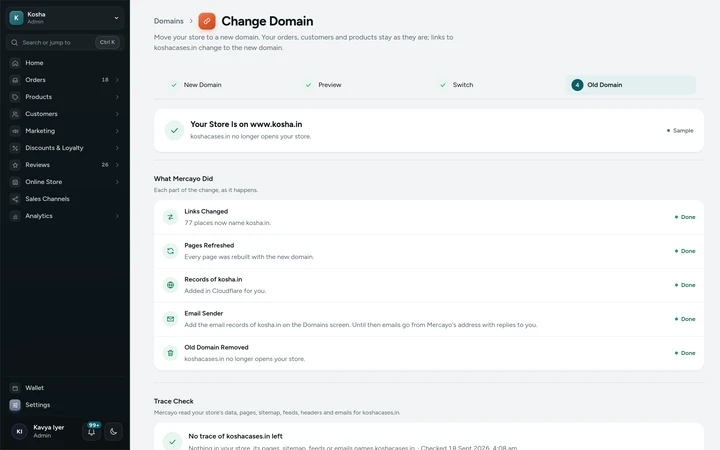Click the search magnifier icon
Image resolution: width=720 pixels, height=450 pixels.
coord(15,42)
